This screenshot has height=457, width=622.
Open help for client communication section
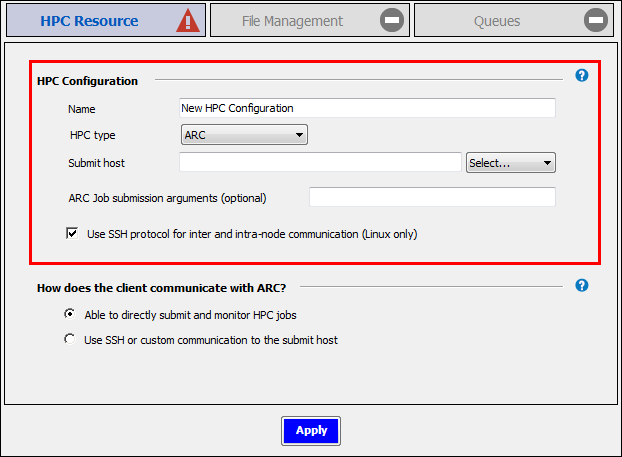(x=582, y=285)
